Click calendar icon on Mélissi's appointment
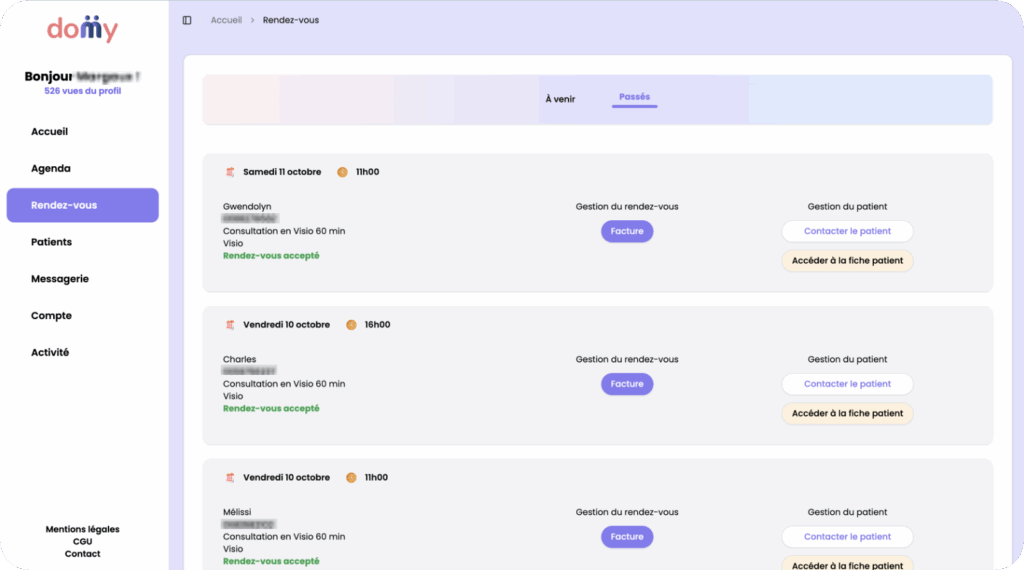The width and height of the screenshot is (1024, 570). (x=230, y=478)
